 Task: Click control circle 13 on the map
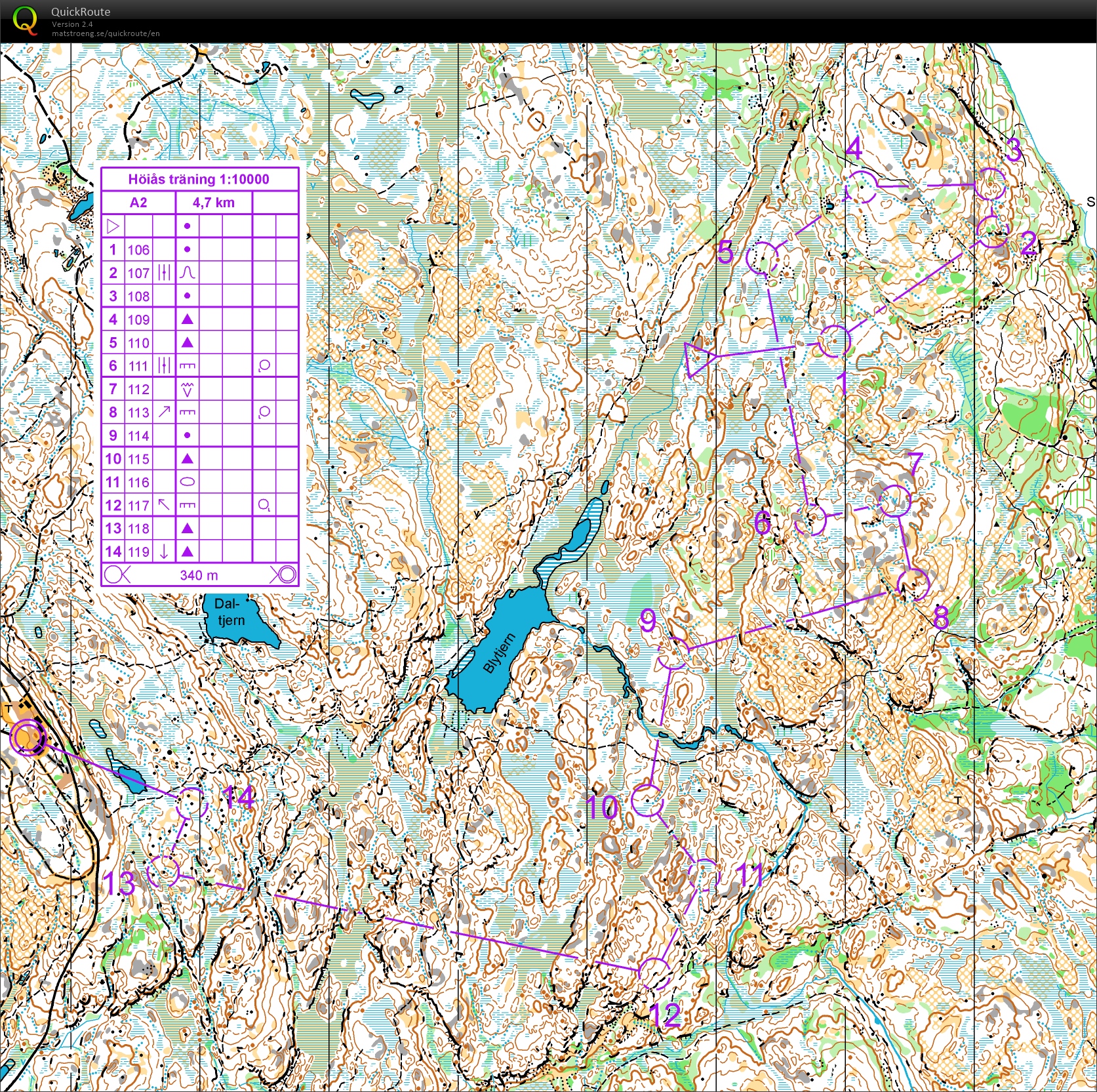(x=163, y=872)
